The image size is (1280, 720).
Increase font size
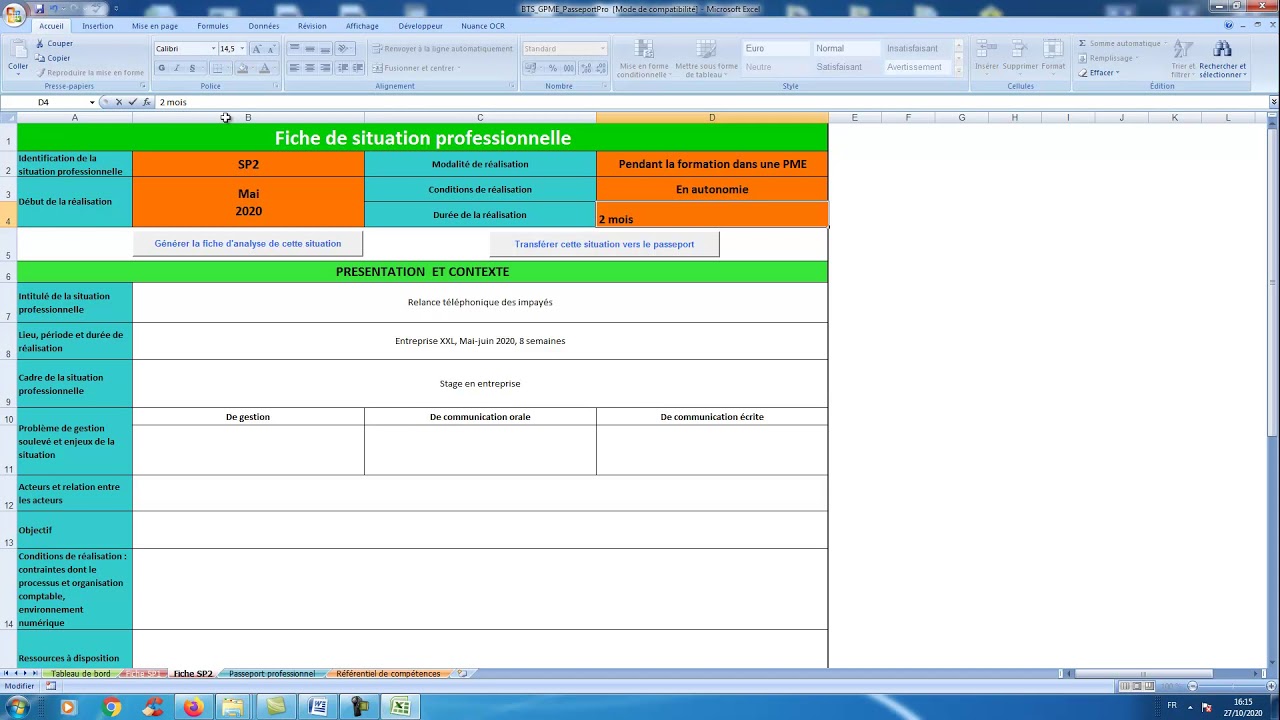pos(256,48)
